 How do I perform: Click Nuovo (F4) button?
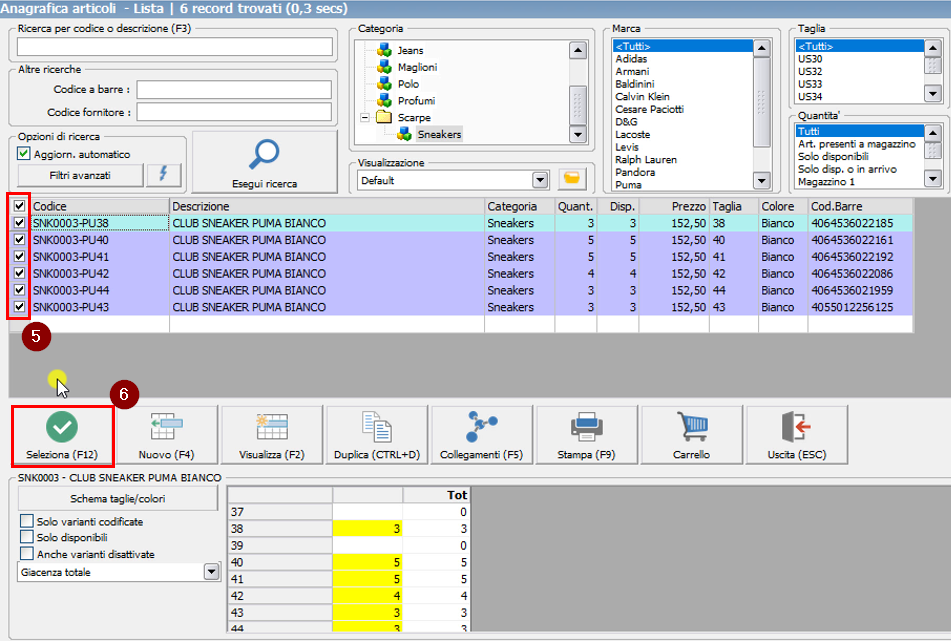pos(166,435)
